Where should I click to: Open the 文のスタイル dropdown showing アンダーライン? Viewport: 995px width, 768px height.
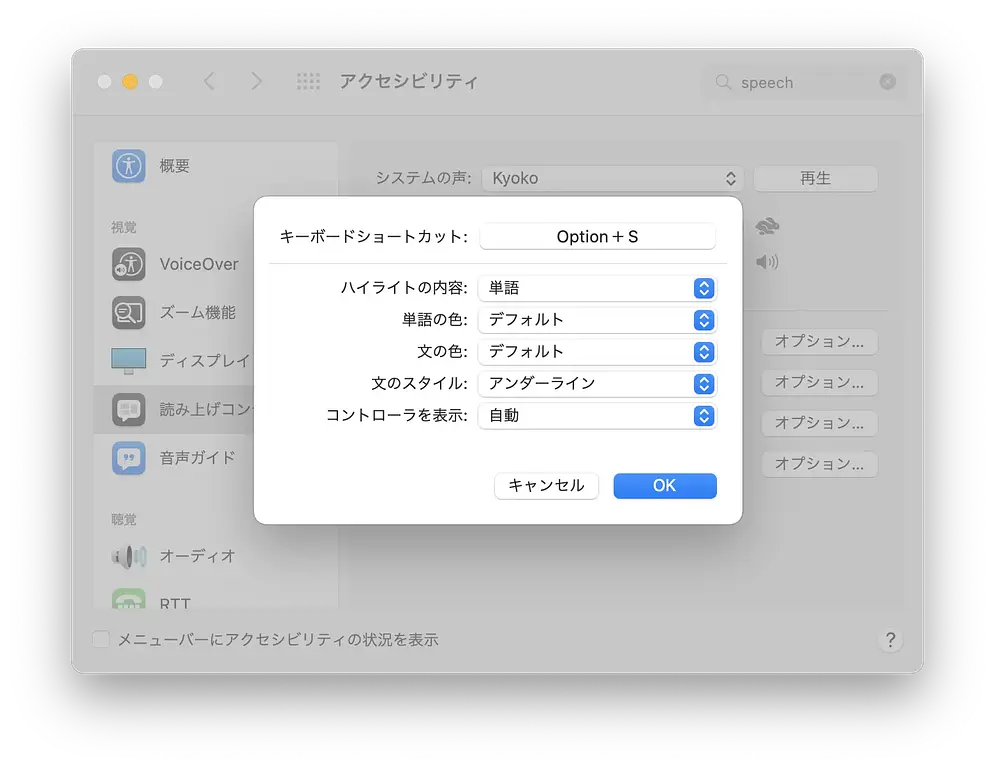point(597,383)
